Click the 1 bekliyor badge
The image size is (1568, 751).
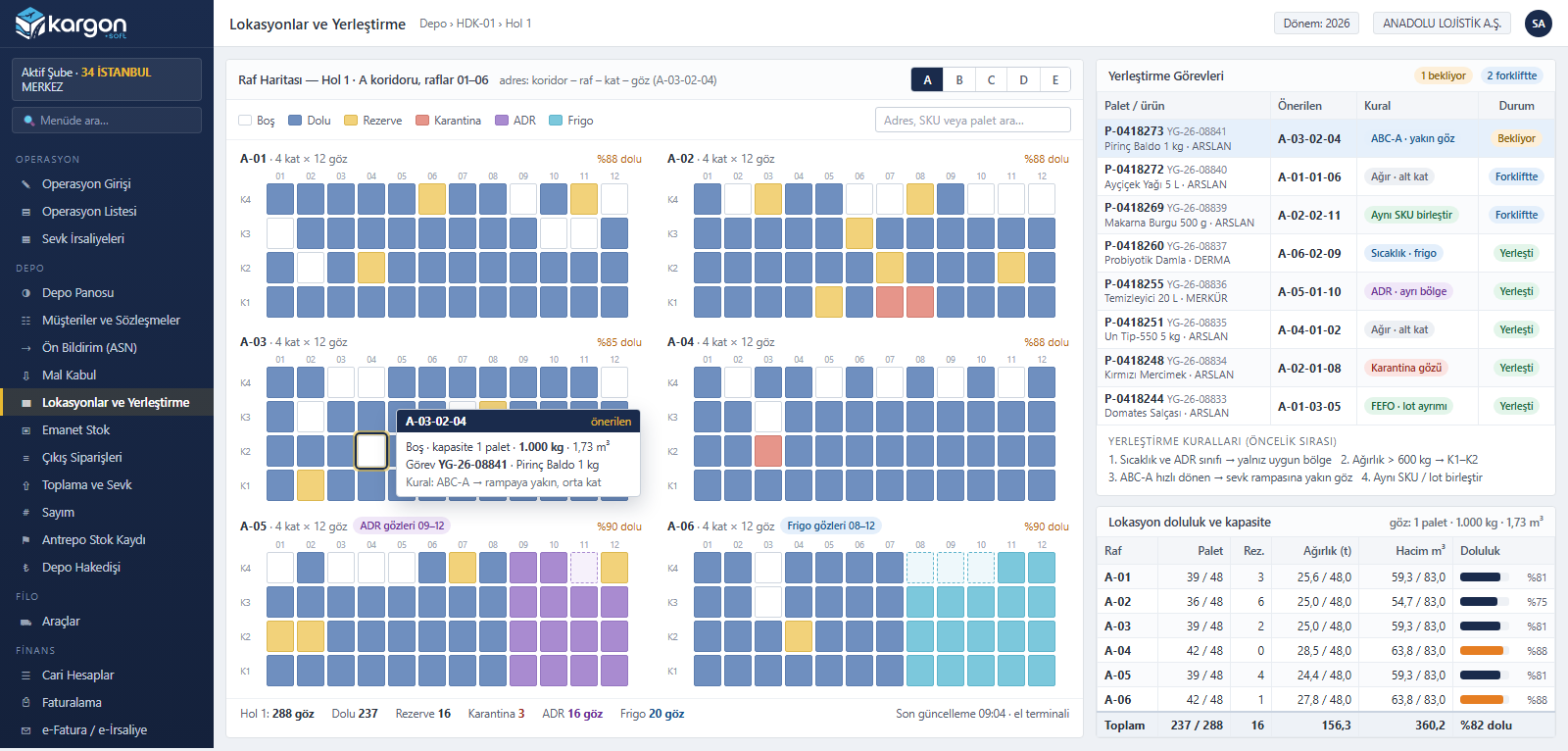coord(1444,75)
